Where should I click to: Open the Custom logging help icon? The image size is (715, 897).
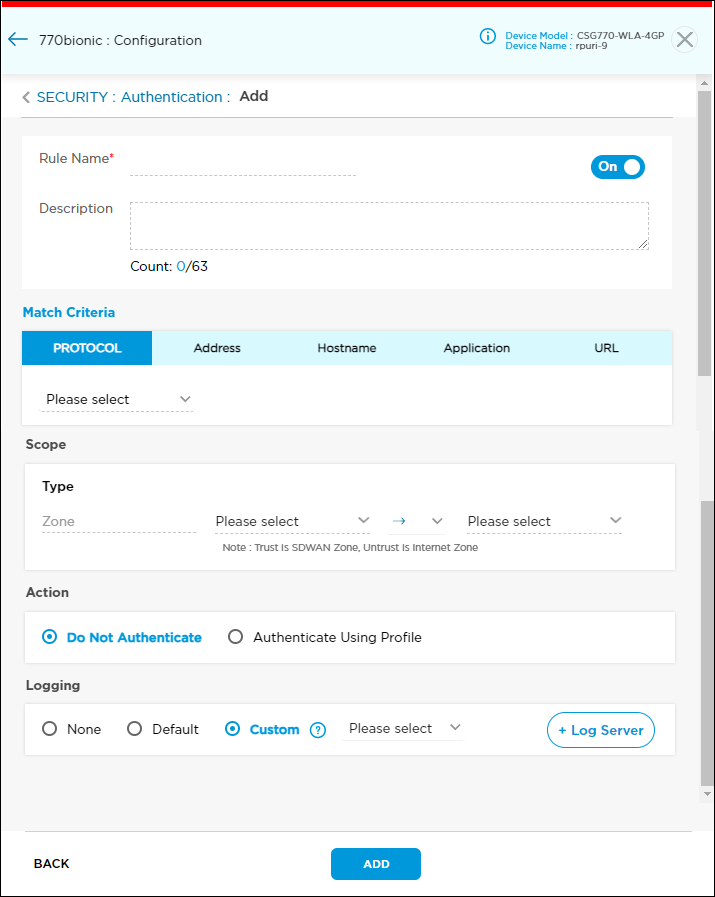(x=317, y=730)
